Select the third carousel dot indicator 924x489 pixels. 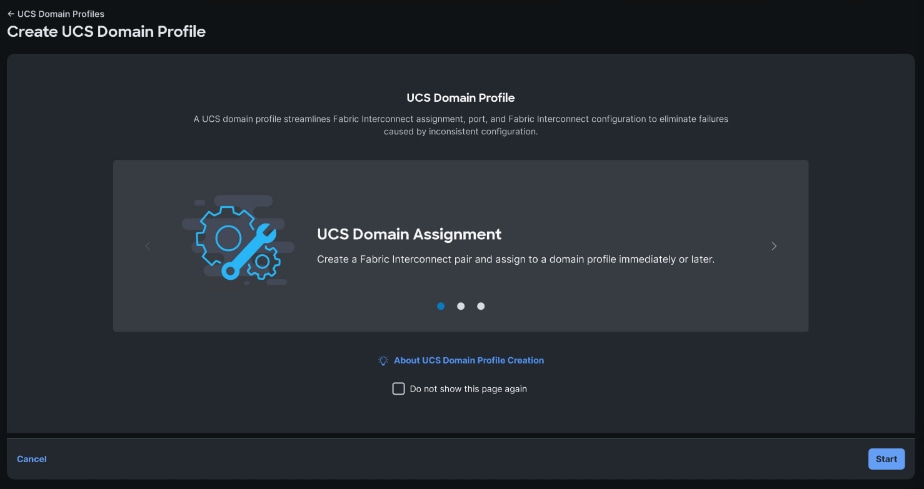click(481, 306)
